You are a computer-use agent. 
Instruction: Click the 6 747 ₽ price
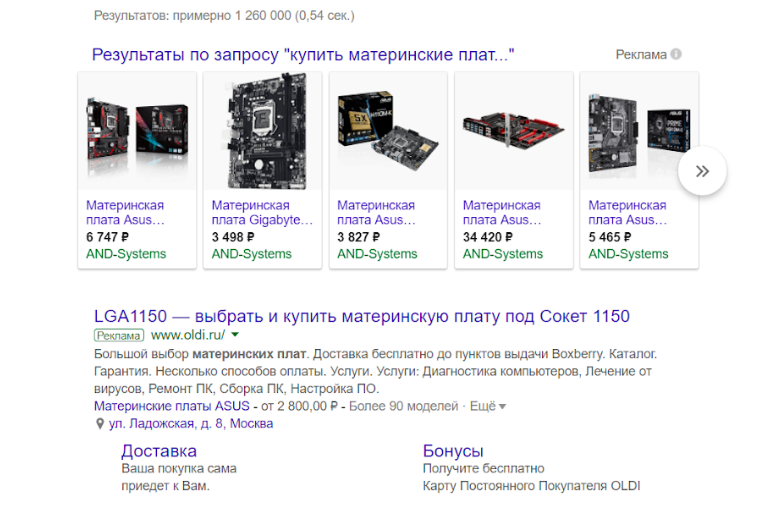pos(108,237)
